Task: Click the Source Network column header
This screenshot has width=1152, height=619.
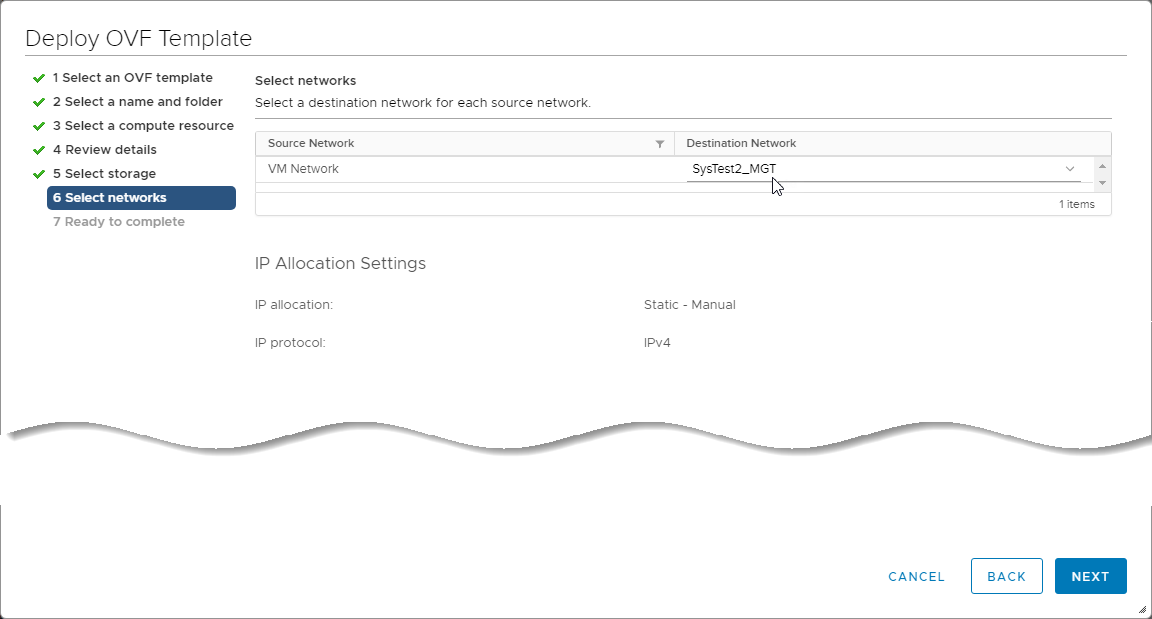Action: click(312, 144)
